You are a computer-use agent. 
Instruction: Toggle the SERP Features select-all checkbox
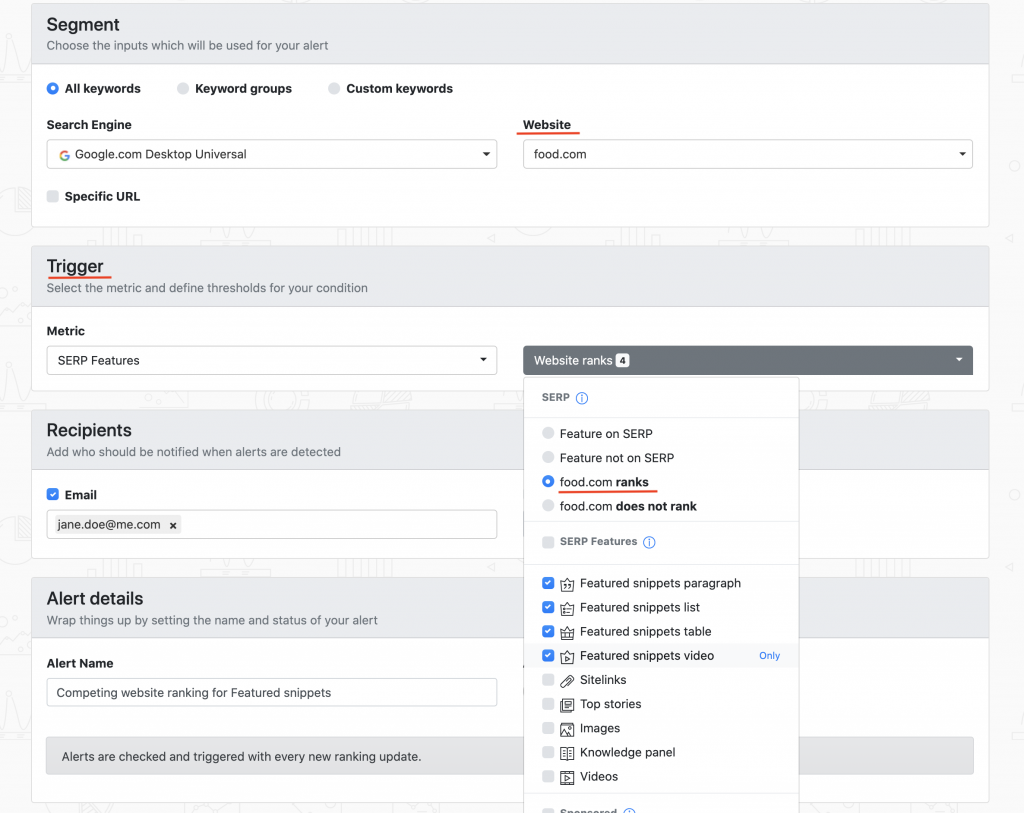click(x=548, y=542)
